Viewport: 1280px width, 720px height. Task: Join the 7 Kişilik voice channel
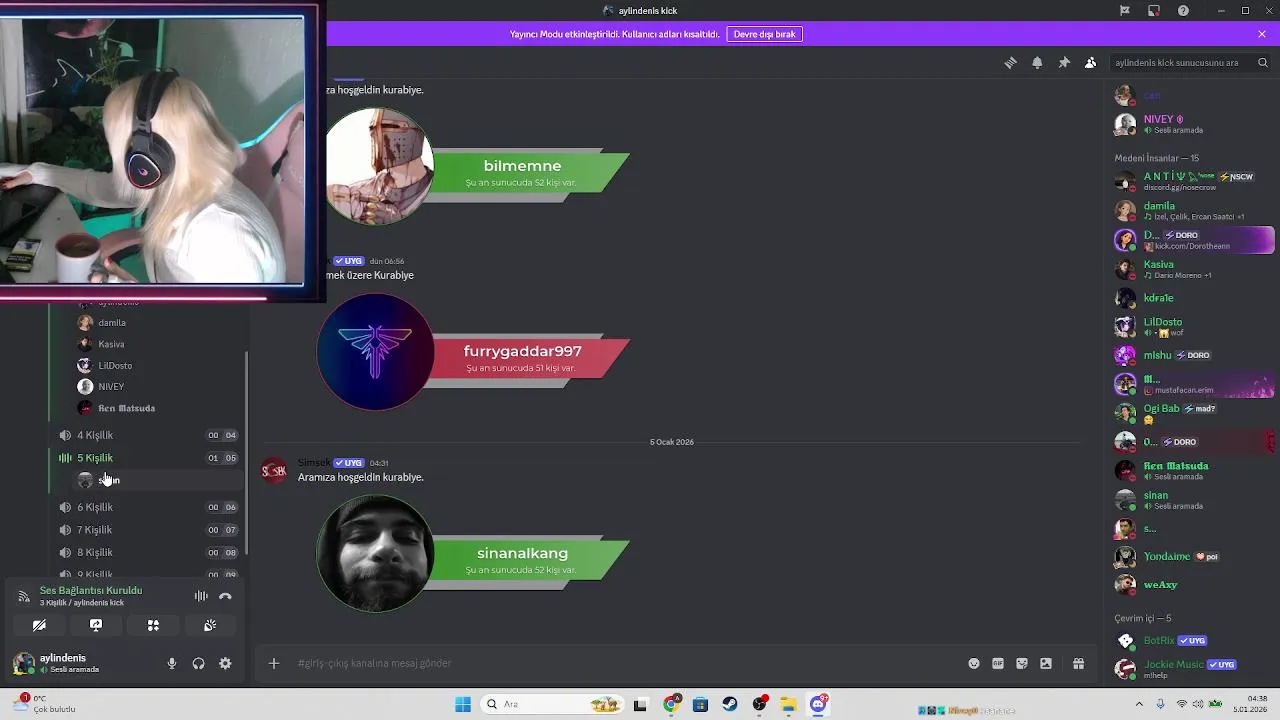pyautogui.click(x=146, y=530)
